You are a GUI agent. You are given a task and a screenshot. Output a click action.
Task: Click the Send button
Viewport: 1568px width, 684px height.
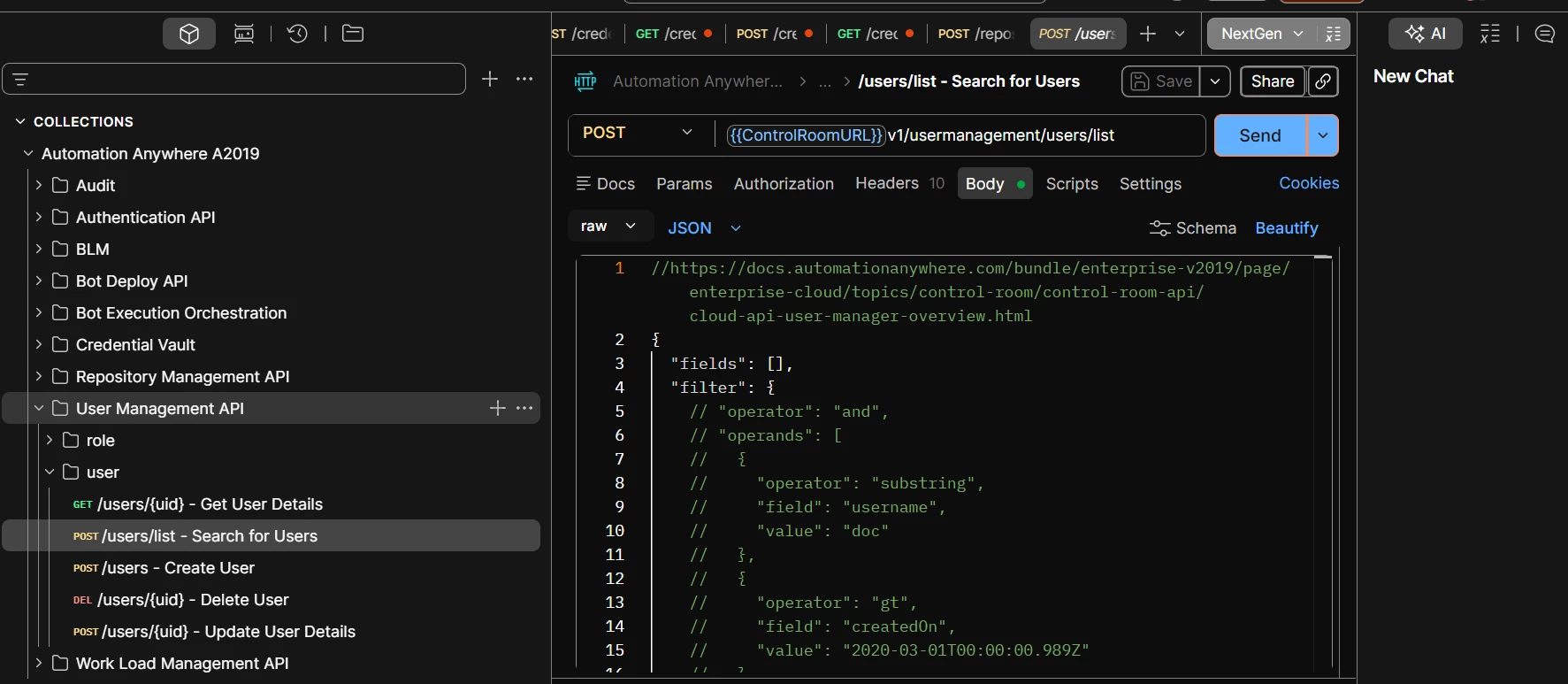coord(1260,135)
